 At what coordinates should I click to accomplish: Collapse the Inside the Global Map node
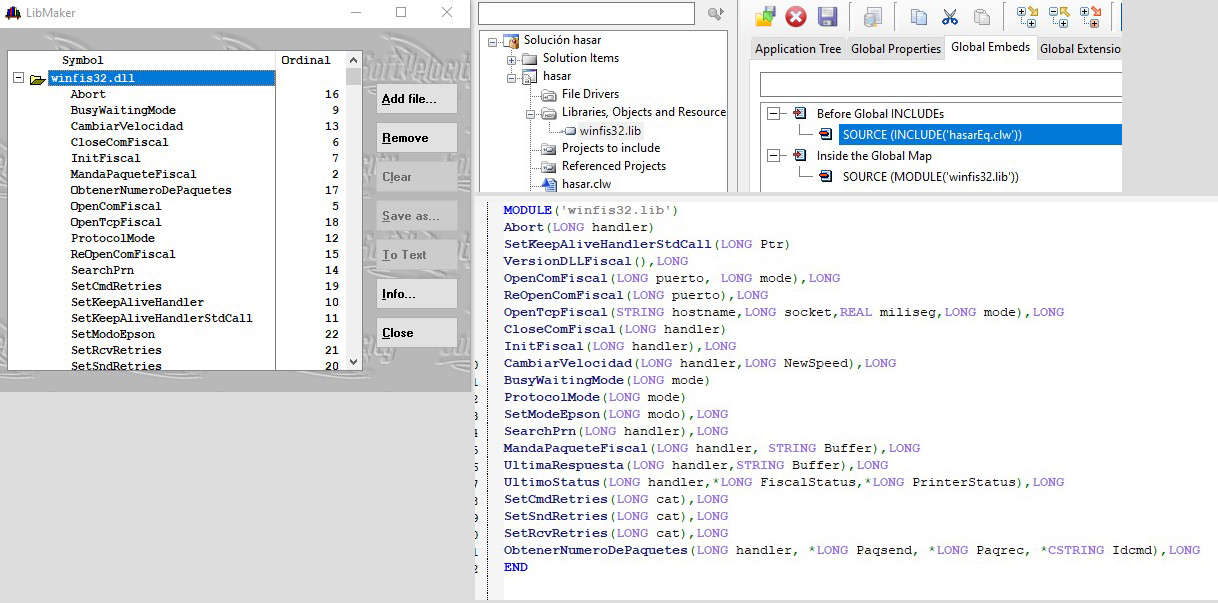[x=773, y=156]
